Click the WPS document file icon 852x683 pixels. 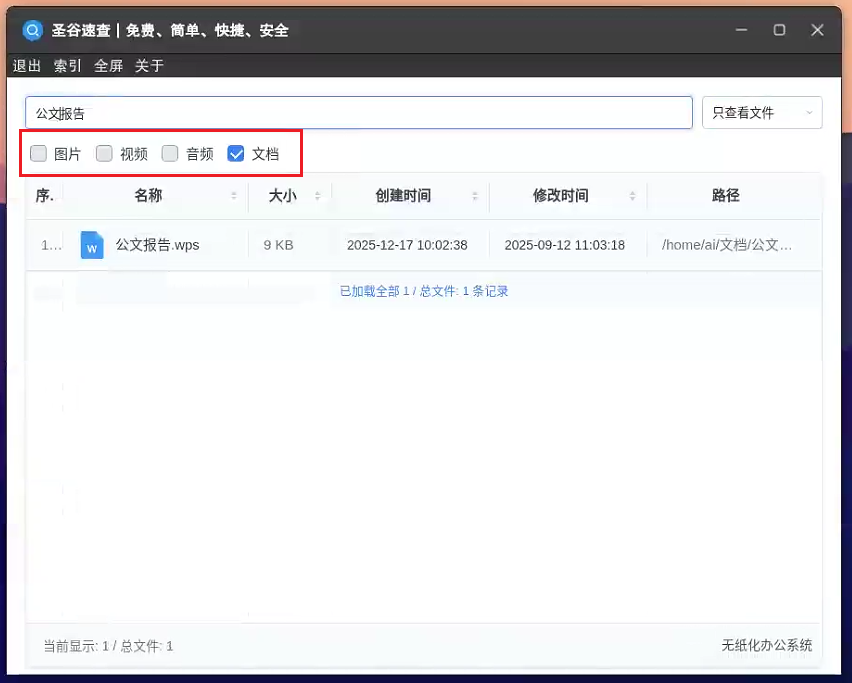coord(92,245)
